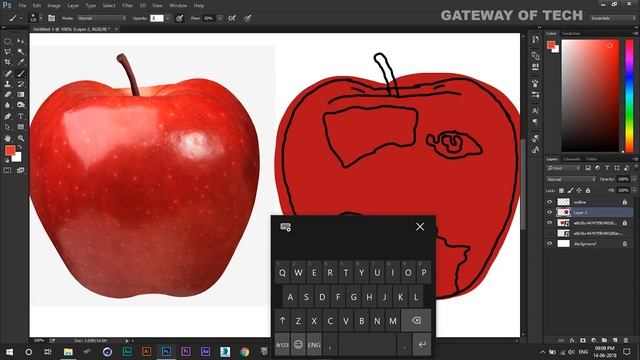Open File Explorer from taskbar
The image size is (640, 360).
[68, 352]
